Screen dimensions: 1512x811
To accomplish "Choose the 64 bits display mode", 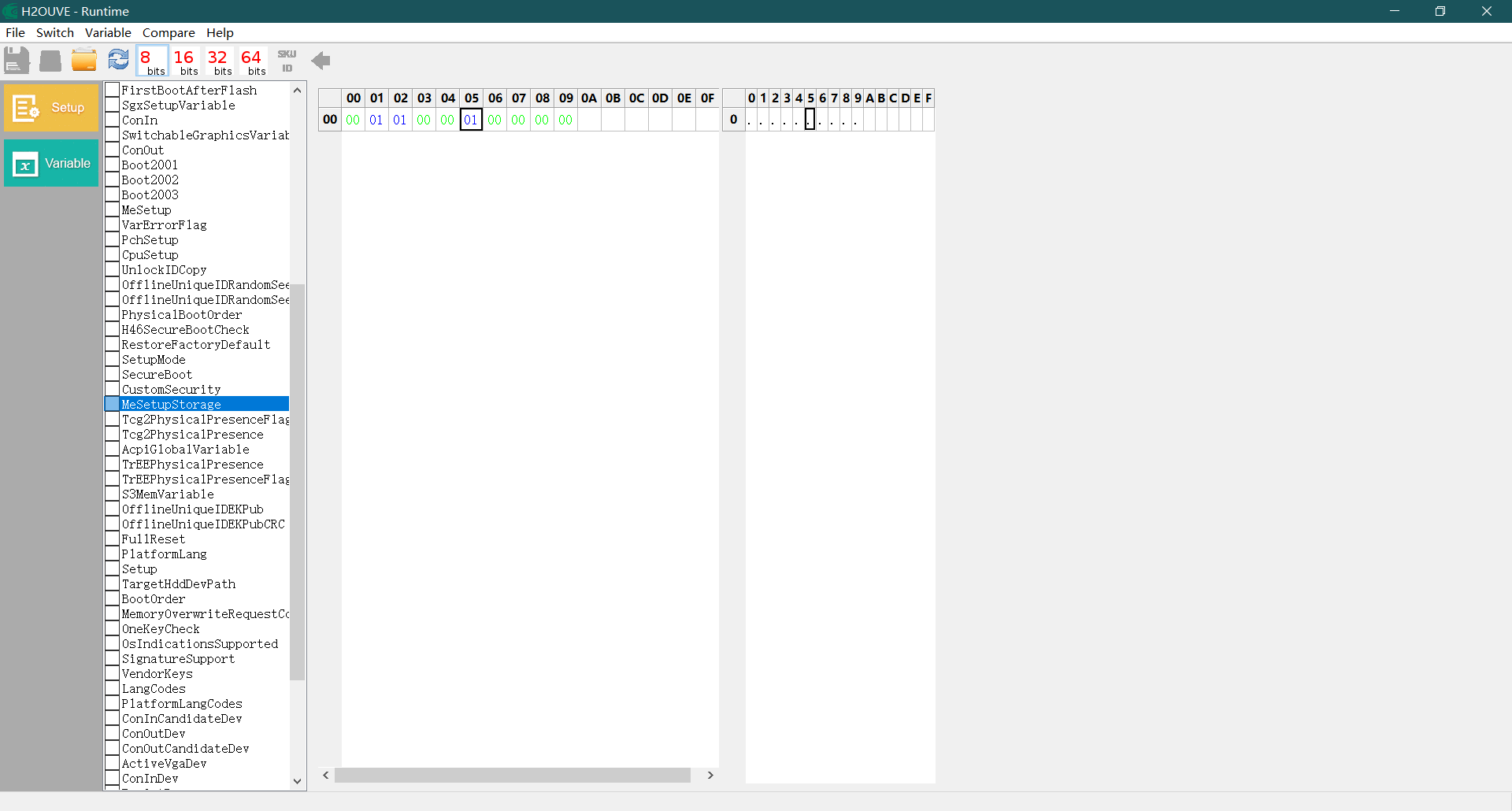I will (x=252, y=61).
